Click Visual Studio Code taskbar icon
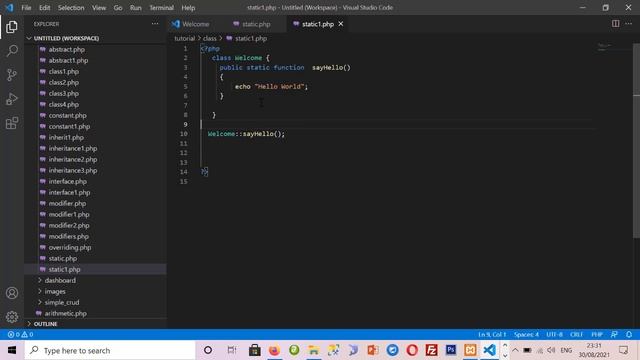640x360 pixels. (490, 350)
